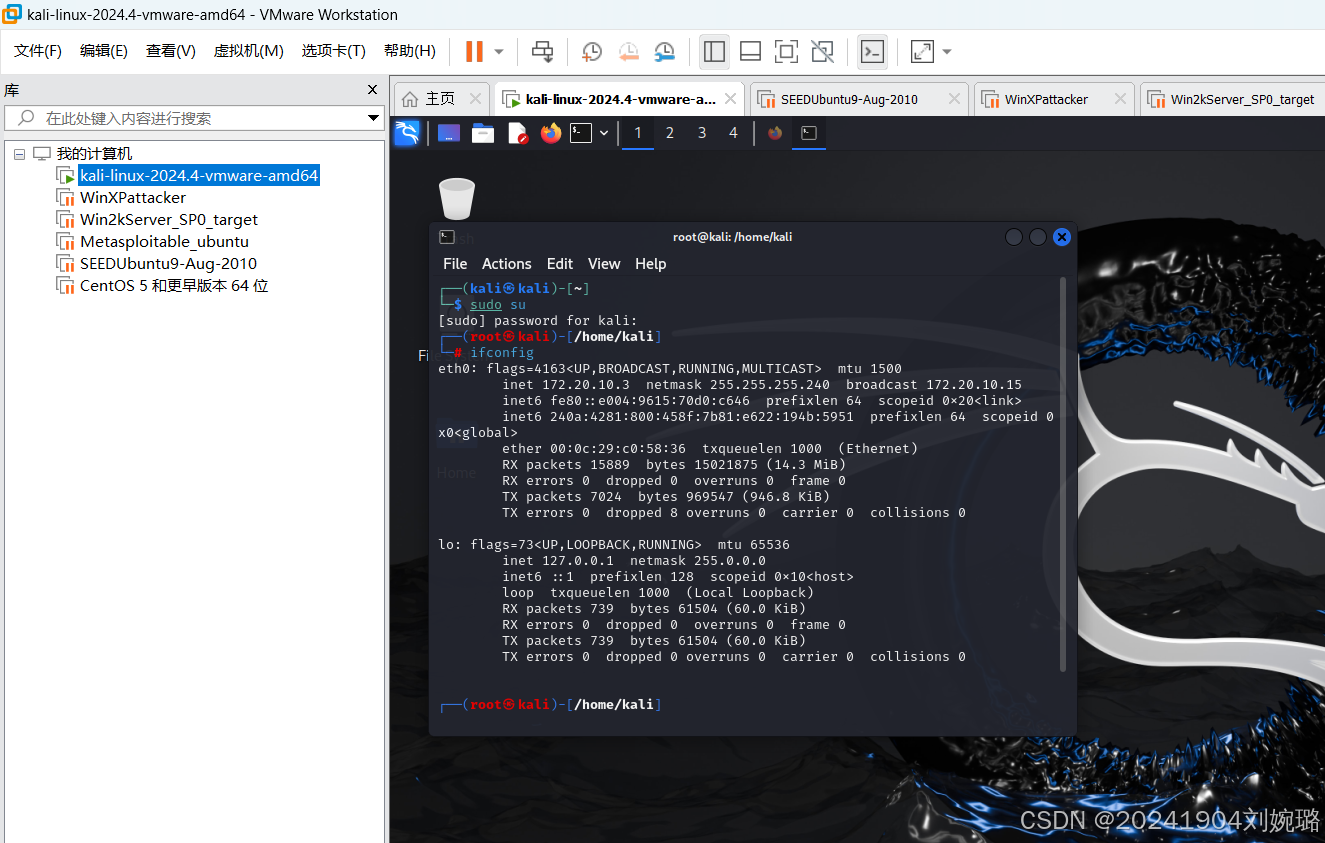1325x843 pixels.
Task: Toggle the thumbnail bar view icon
Action: tap(750, 51)
